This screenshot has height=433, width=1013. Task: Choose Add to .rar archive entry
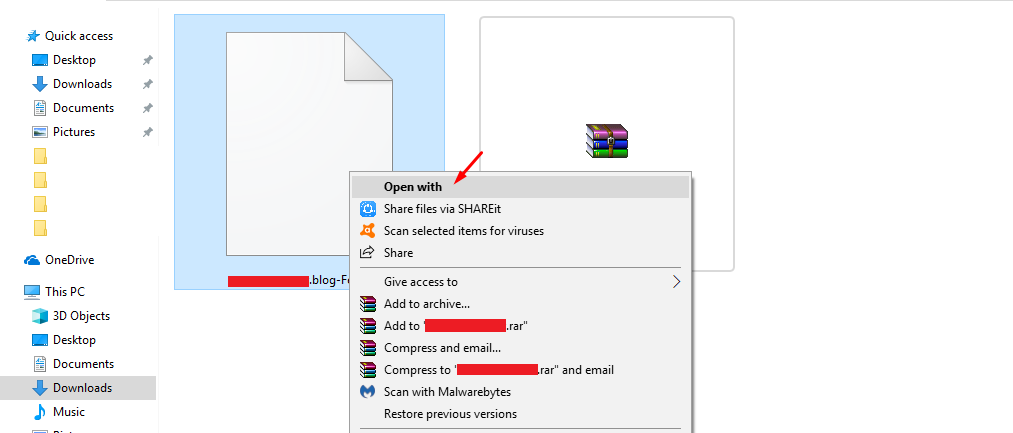coord(520,326)
